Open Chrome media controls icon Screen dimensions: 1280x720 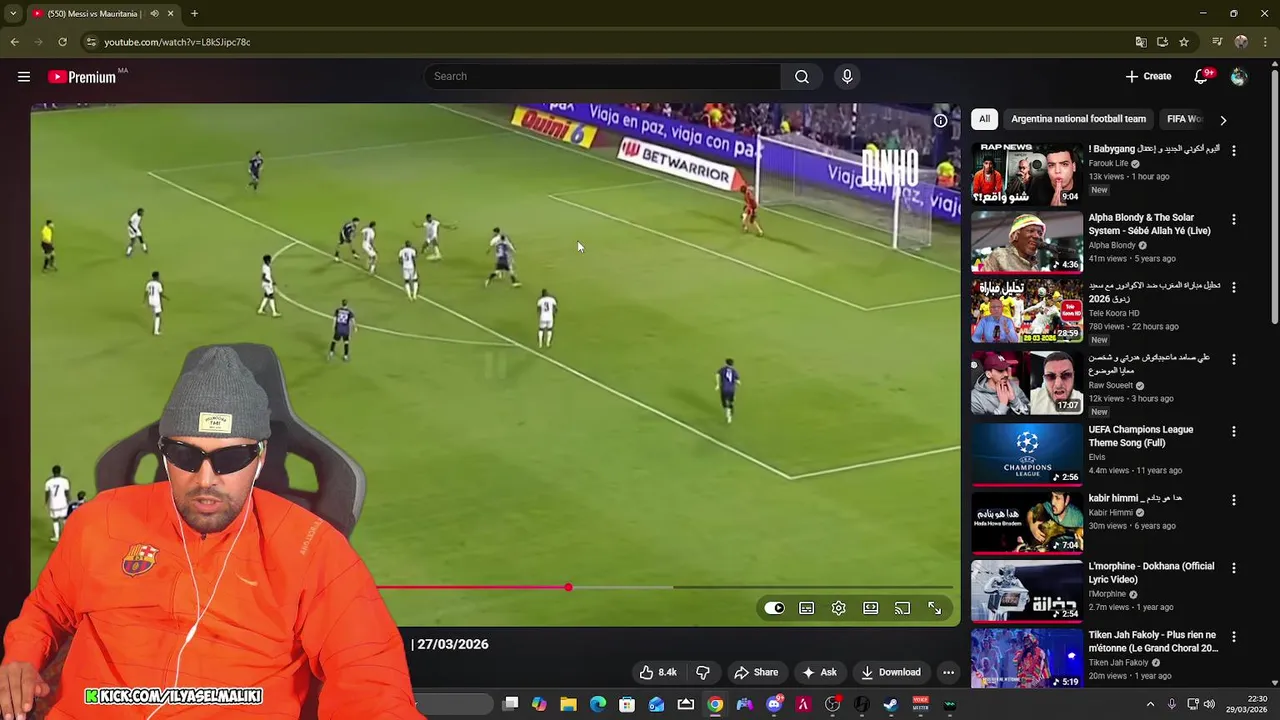pyautogui.click(x=1217, y=42)
